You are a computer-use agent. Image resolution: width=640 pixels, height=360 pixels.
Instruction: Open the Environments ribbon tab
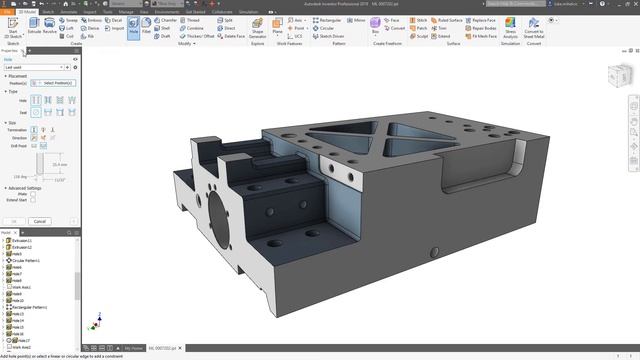(167, 12)
